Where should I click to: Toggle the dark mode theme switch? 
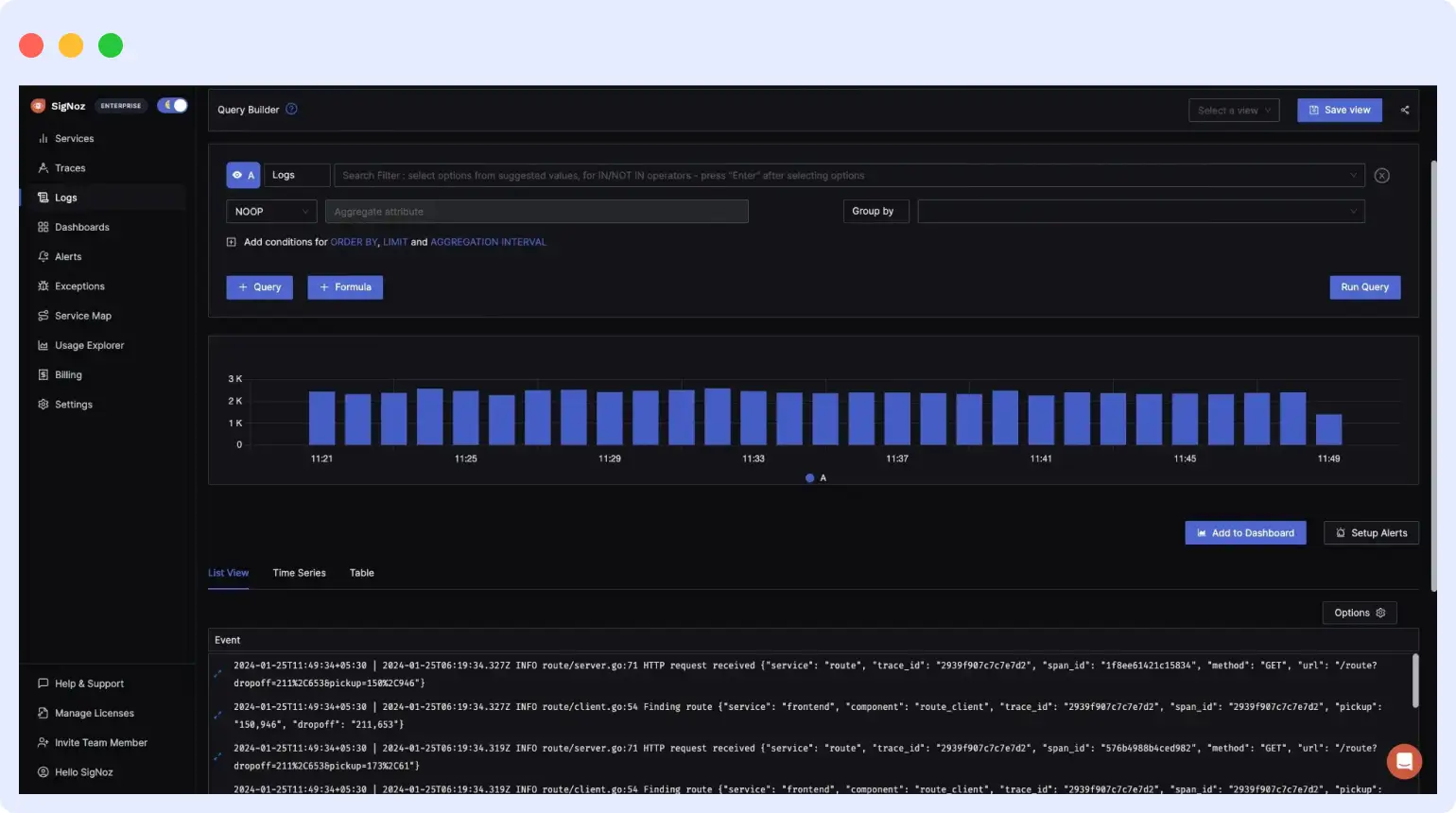pos(172,106)
